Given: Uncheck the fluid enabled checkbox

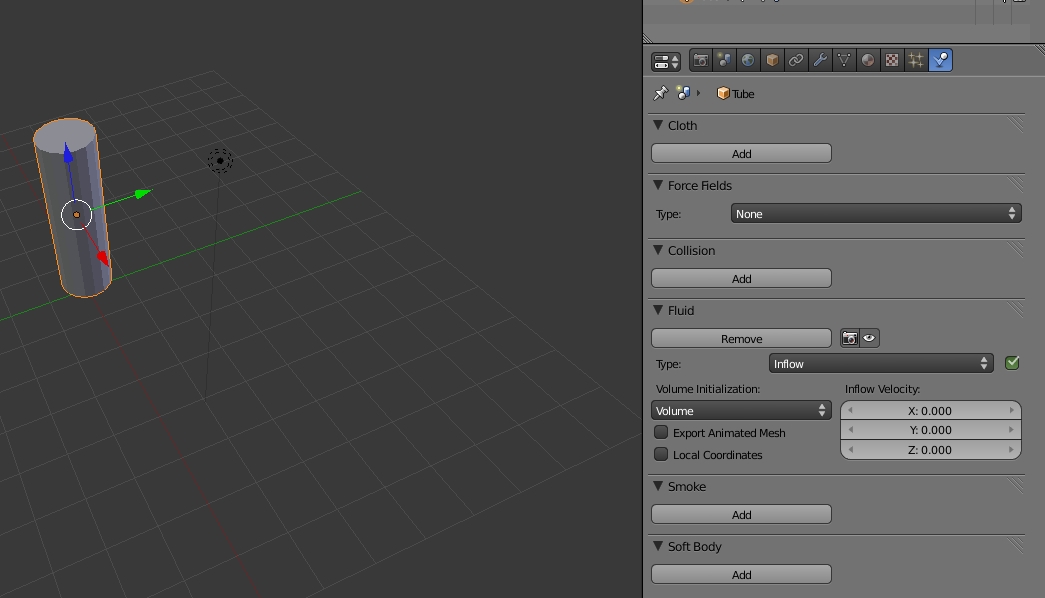Looking at the screenshot, I should point(1012,363).
